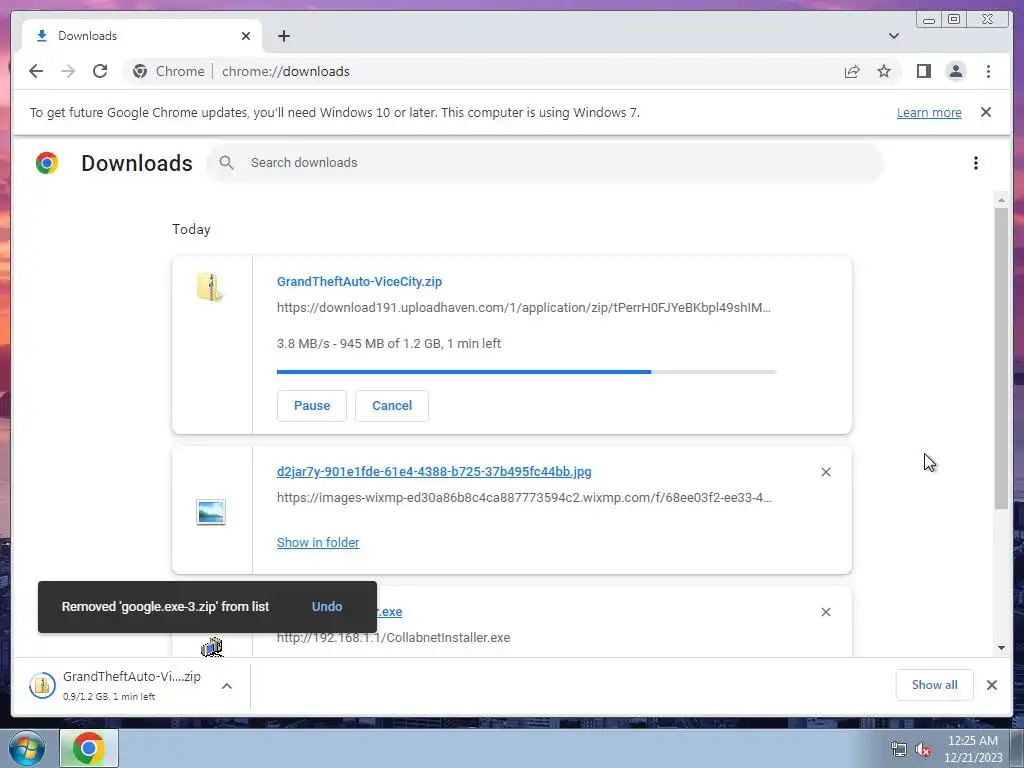Viewport: 1024px width, 768px height.
Task: Click Show all downloads button
Action: (x=935, y=685)
